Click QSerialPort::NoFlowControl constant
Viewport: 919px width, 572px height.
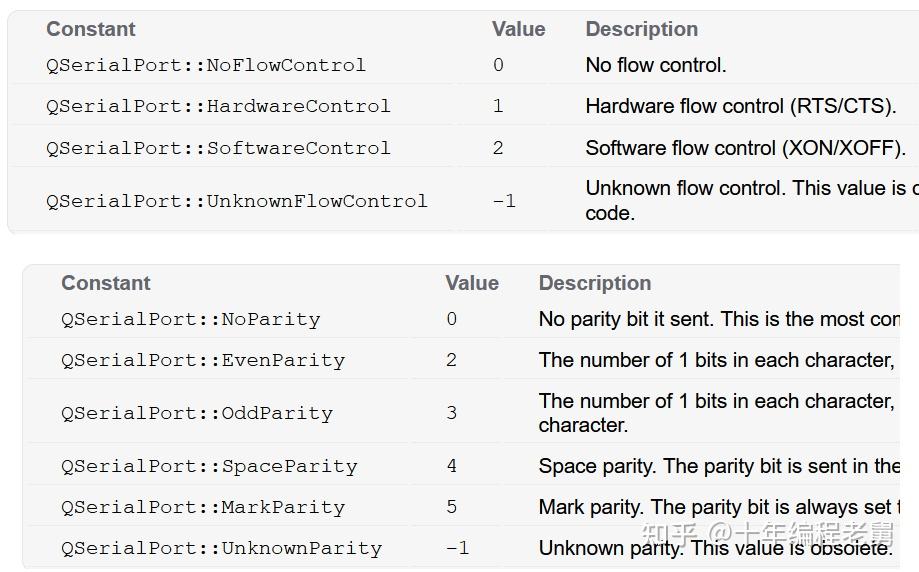[x=205, y=65]
